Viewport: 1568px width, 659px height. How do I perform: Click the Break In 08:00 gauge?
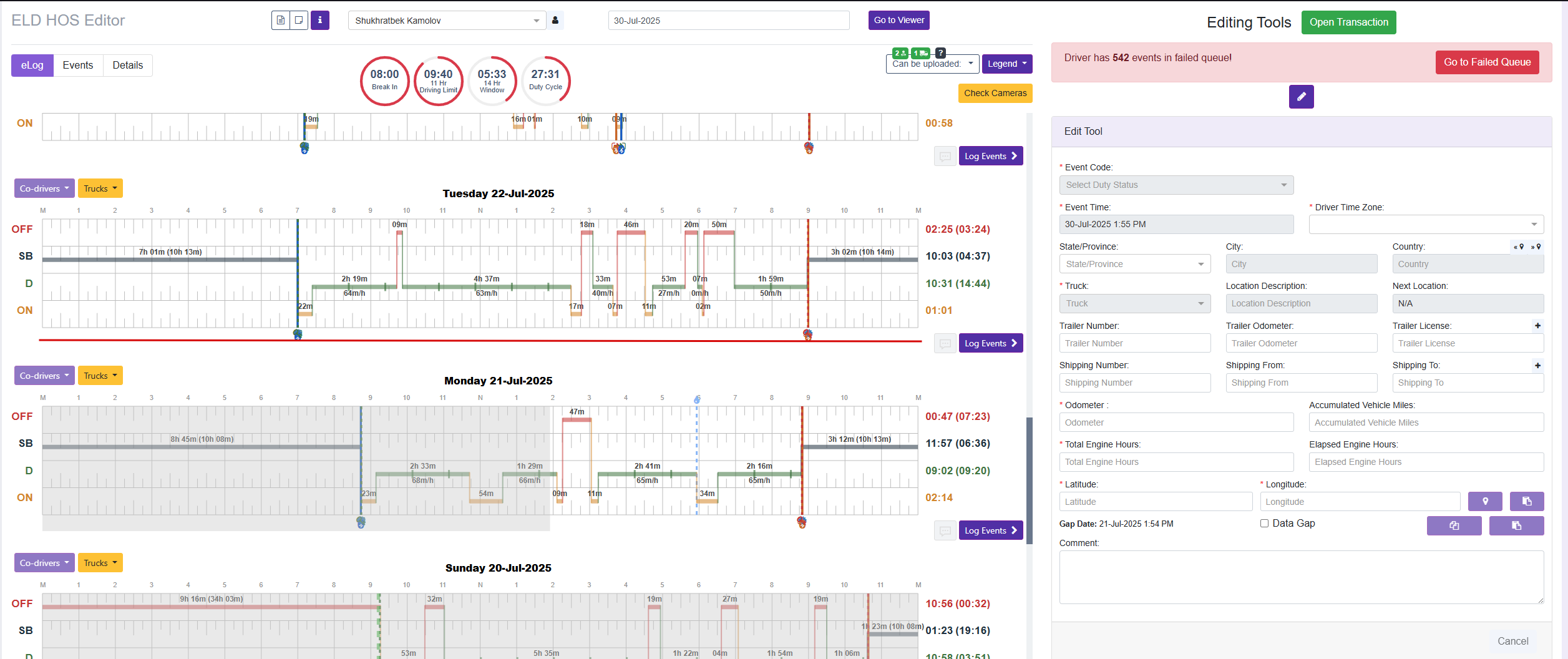(x=384, y=81)
